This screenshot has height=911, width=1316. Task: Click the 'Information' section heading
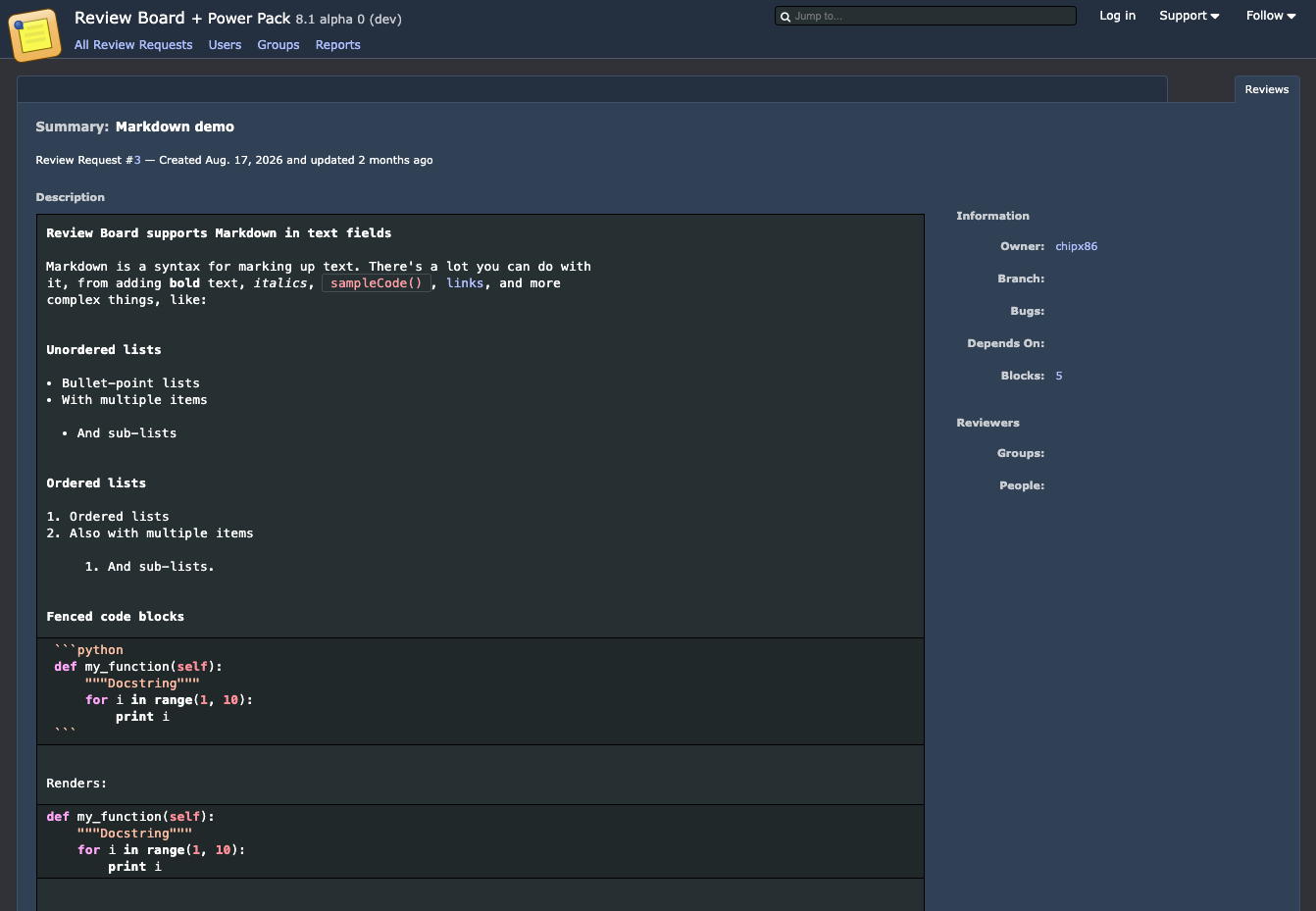[x=993, y=216]
